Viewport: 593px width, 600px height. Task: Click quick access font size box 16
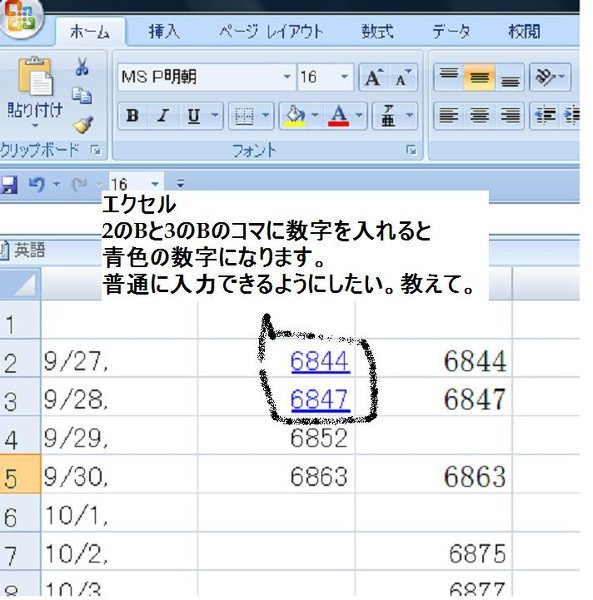(x=128, y=185)
